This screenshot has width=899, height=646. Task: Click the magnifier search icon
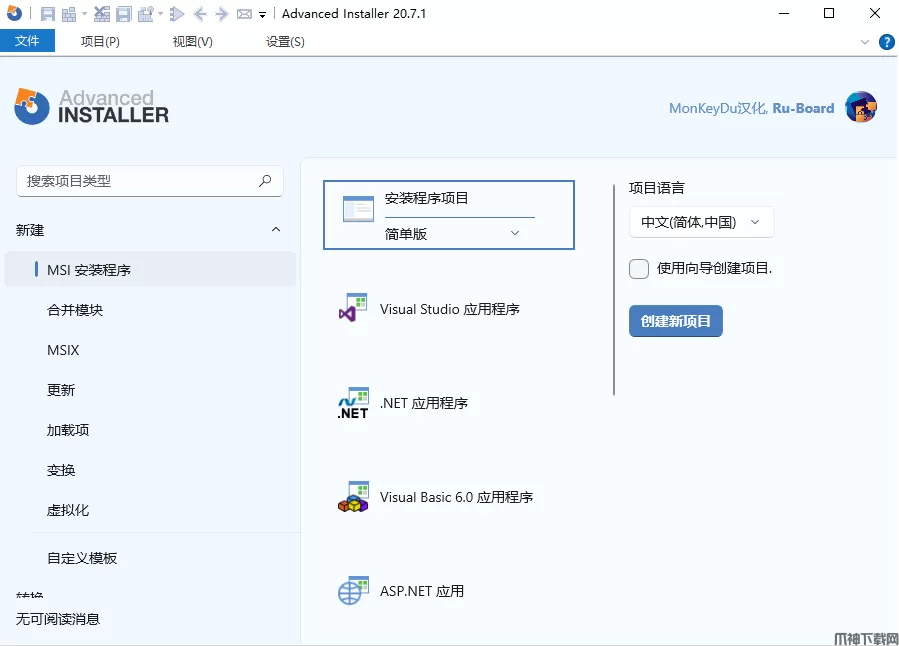(x=265, y=181)
